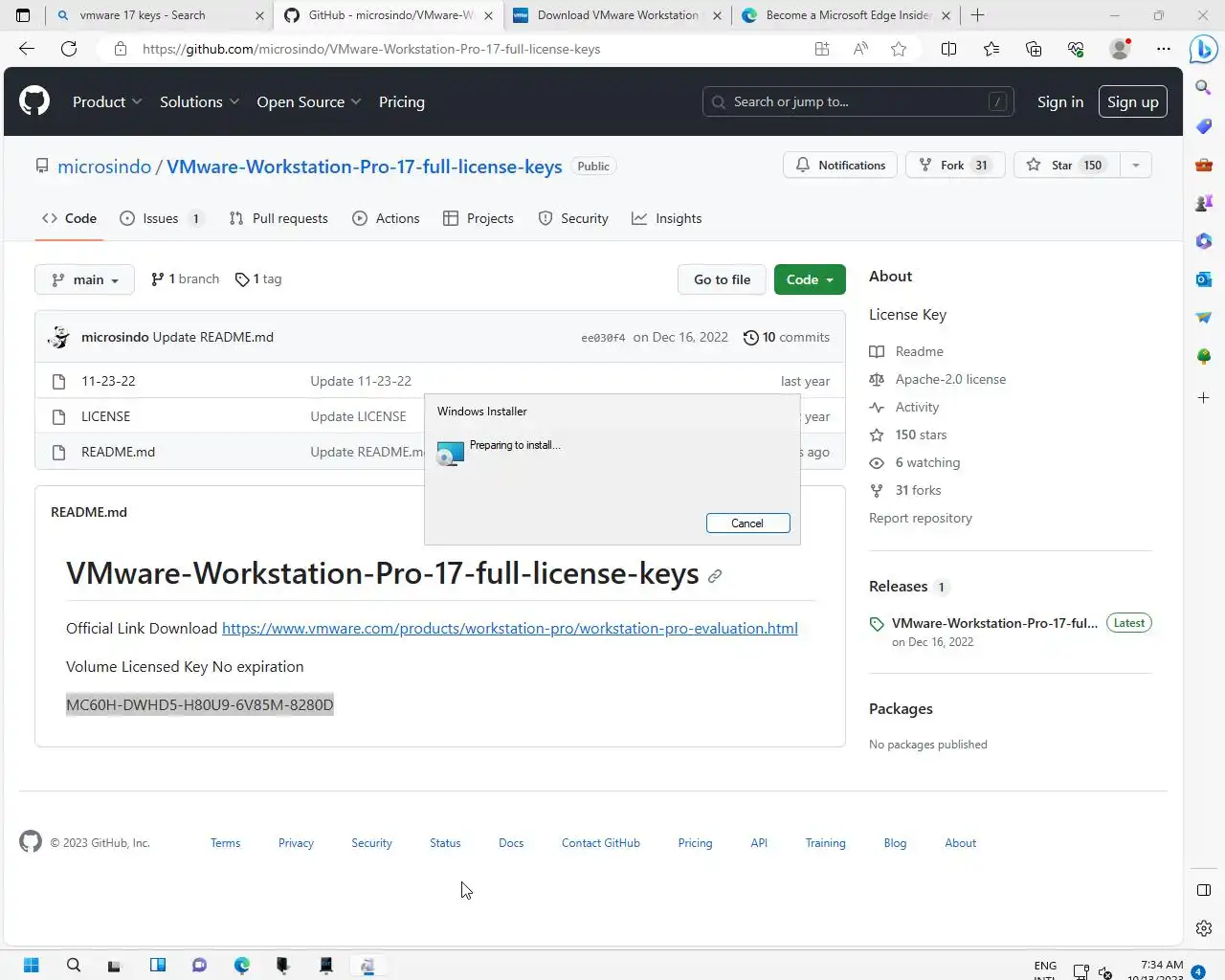Expand the Star lists dropdown arrow
Viewport: 1225px width, 980px height.
tap(1136, 165)
